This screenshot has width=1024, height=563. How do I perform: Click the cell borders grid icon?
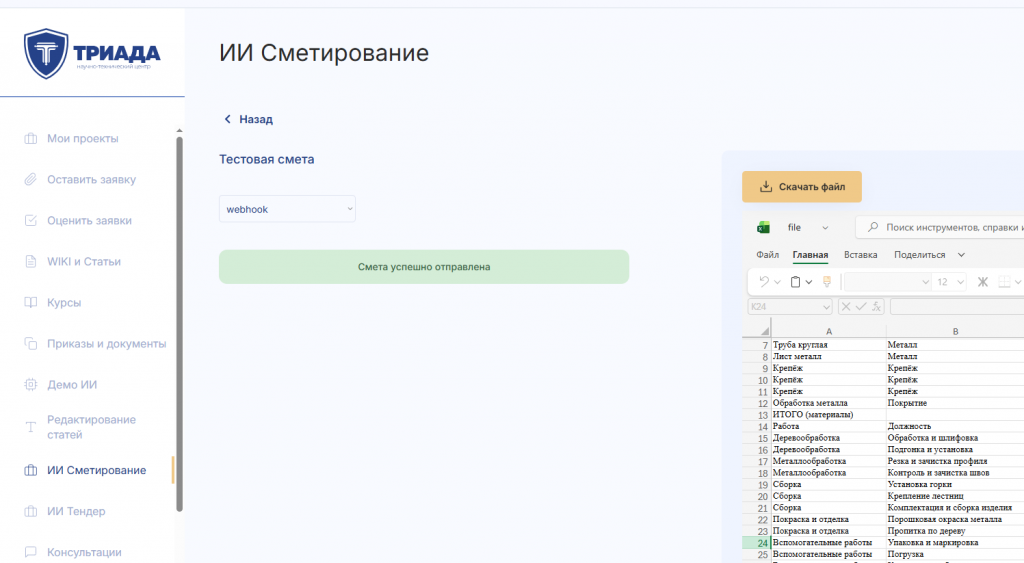click(1004, 282)
